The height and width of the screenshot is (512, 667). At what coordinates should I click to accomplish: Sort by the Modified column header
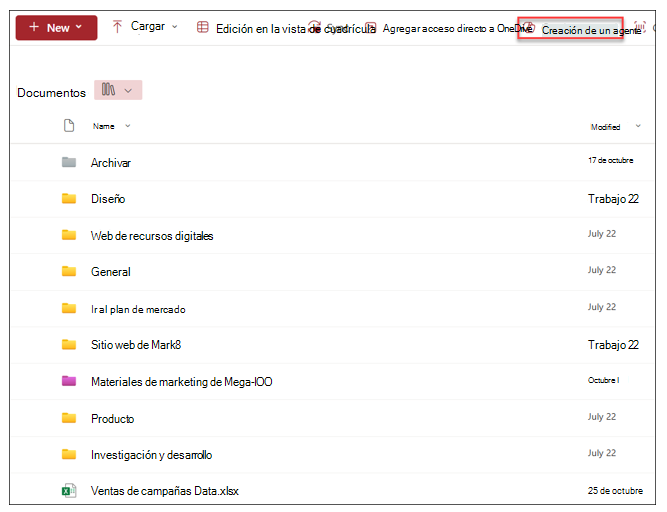[x=605, y=127]
